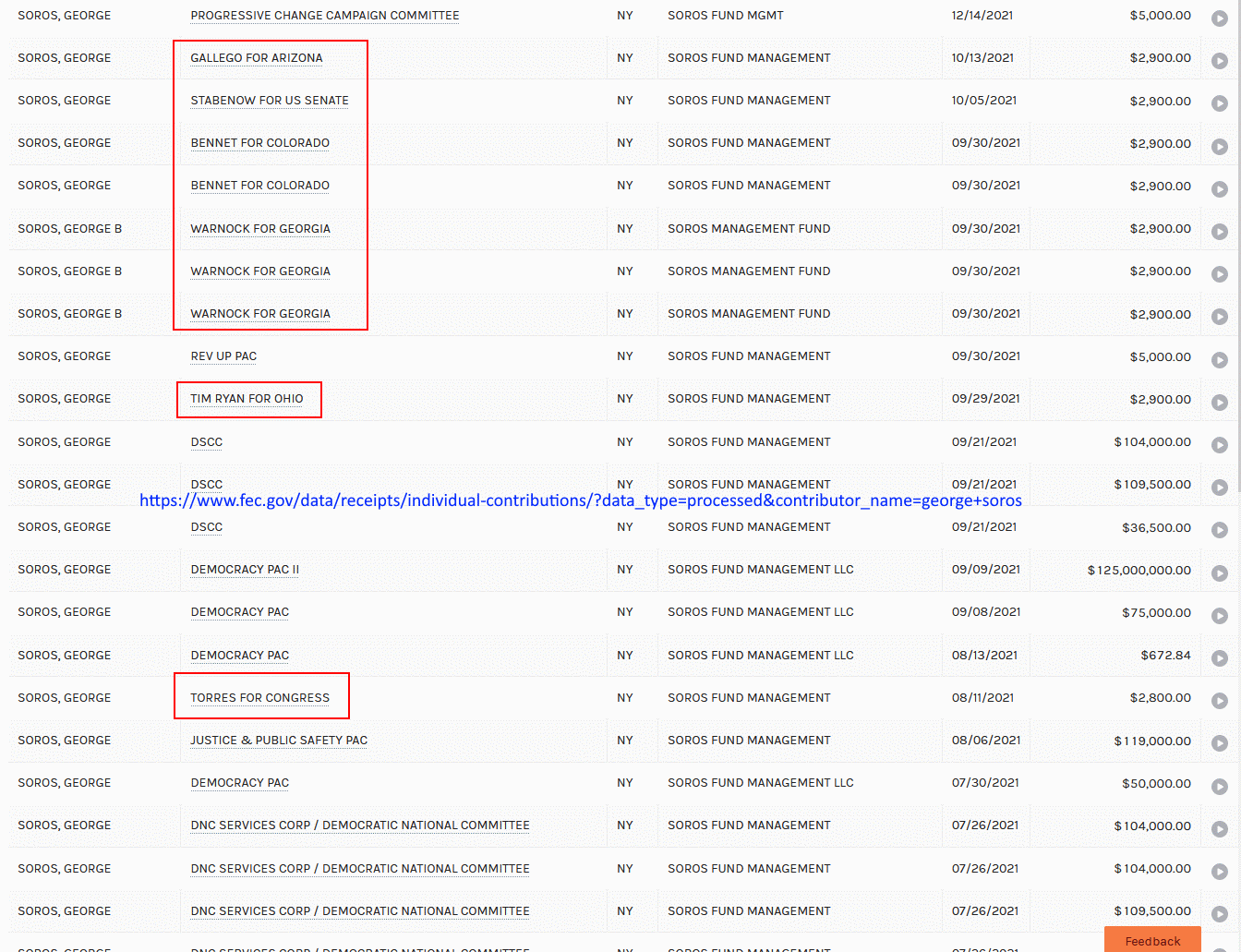Click the $36,500.00 amount cell

(x=1157, y=528)
